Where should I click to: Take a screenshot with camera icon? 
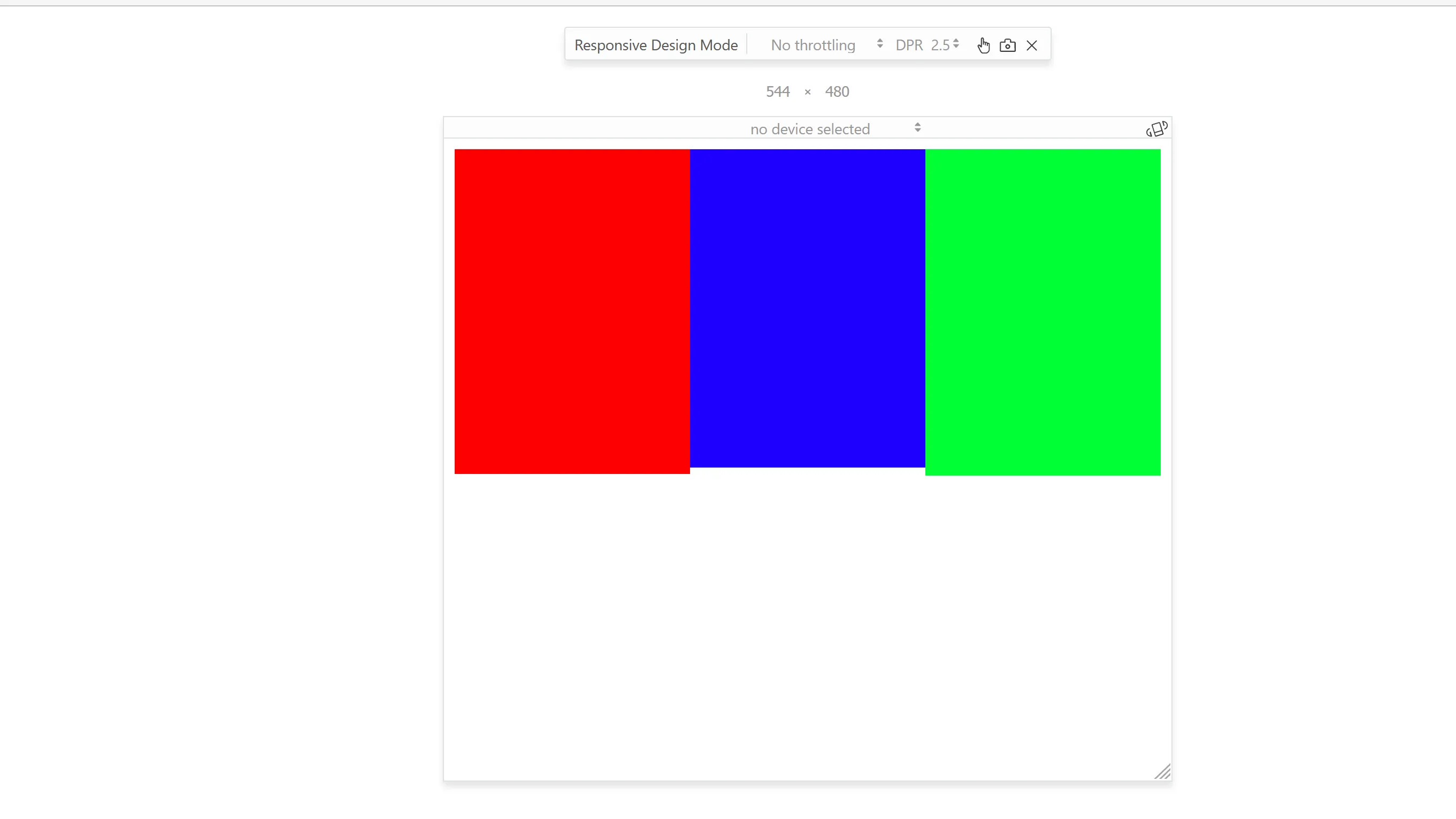(x=1007, y=45)
